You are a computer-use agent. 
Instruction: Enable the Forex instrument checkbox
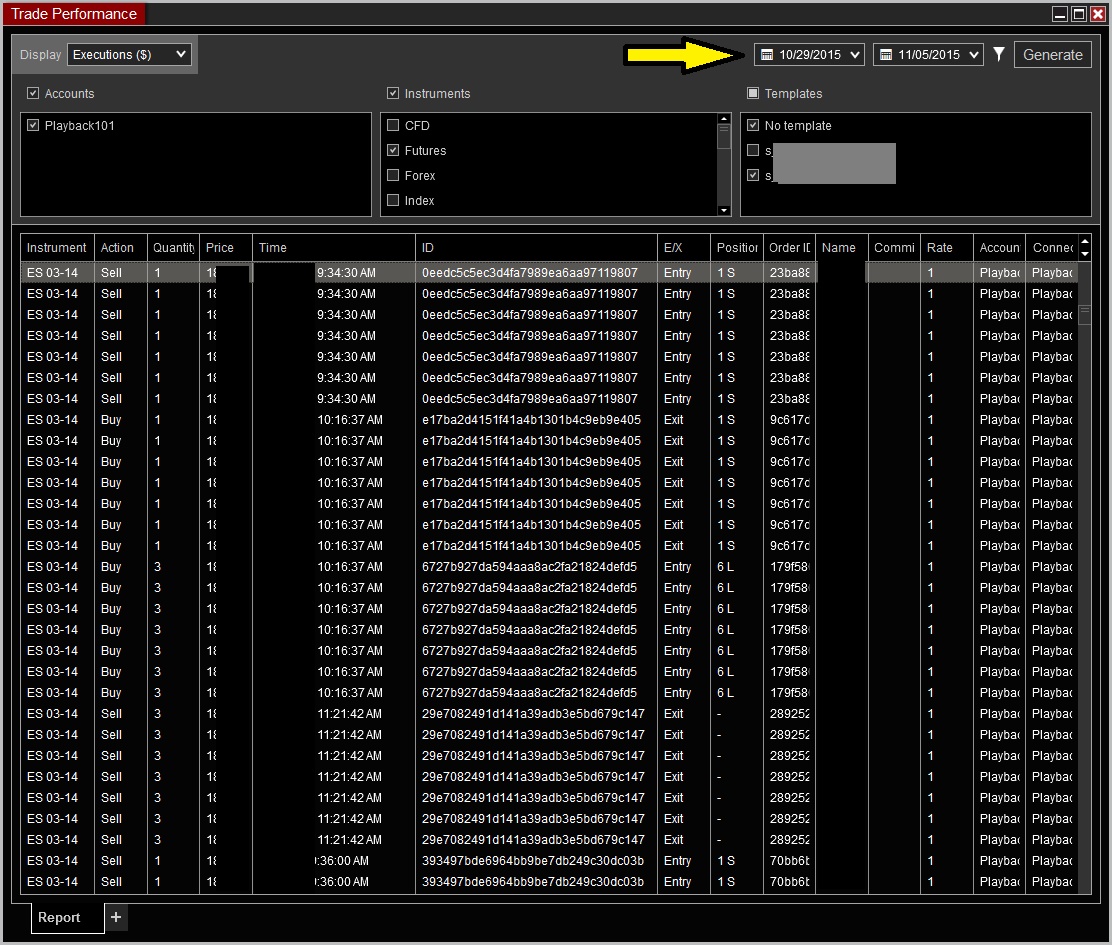[393, 175]
